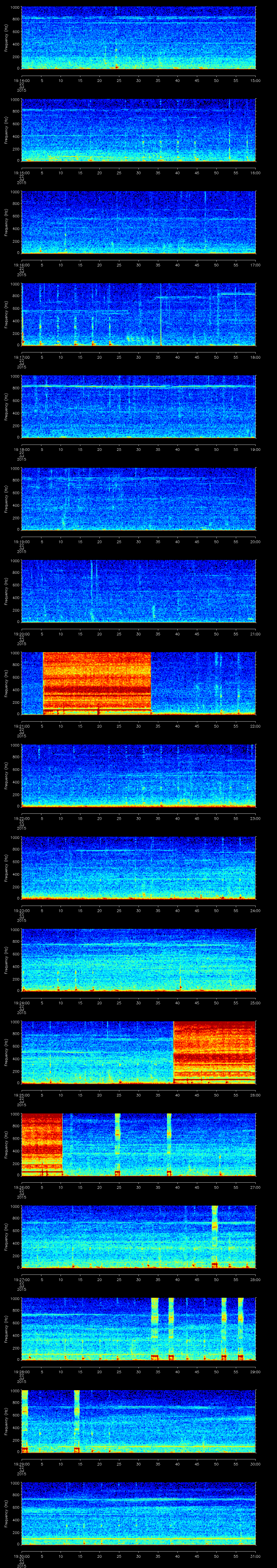The image size is (277, 1568).
Task: Select the spectrogram panel starting at 19:18:00
Action: coord(139,407)
